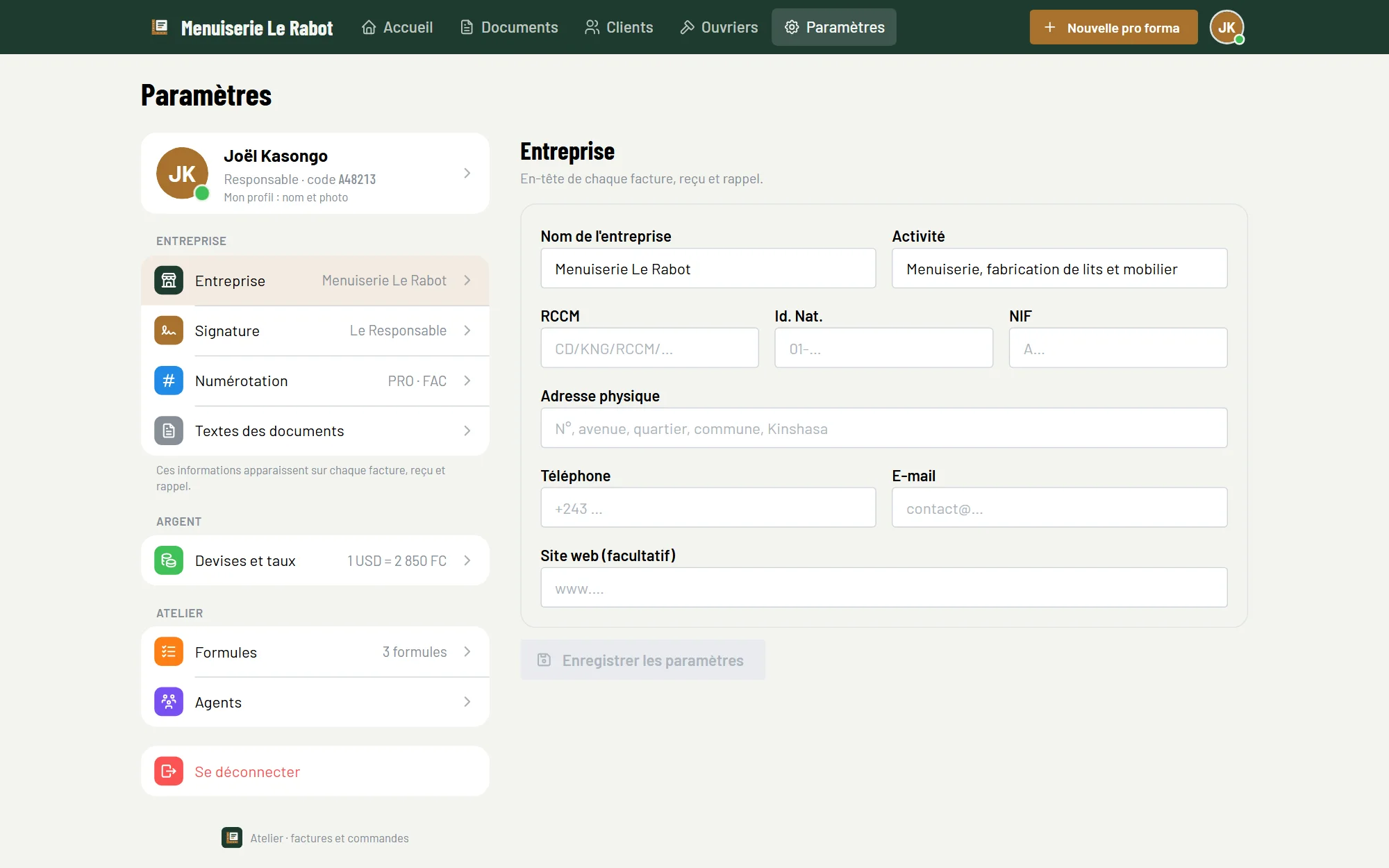Image resolution: width=1389 pixels, height=868 pixels.
Task: Click the Signature pen icon
Action: (x=169, y=331)
